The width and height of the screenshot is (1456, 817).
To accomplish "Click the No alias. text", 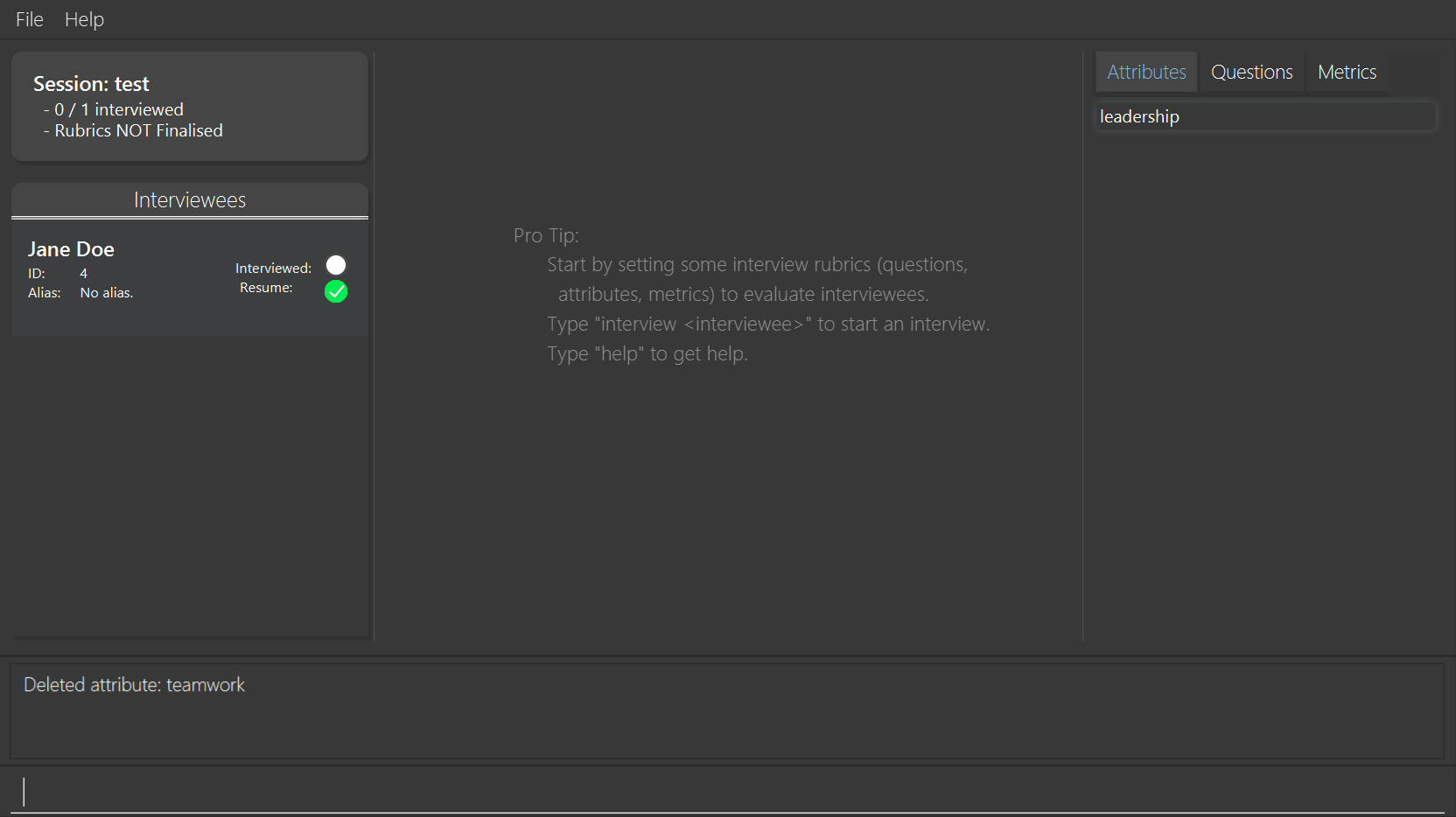I will pos(107,293).
